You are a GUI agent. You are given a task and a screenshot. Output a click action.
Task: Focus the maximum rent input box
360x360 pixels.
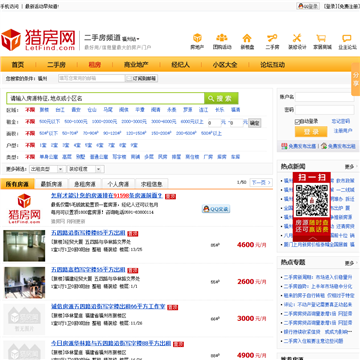[236, 123]
